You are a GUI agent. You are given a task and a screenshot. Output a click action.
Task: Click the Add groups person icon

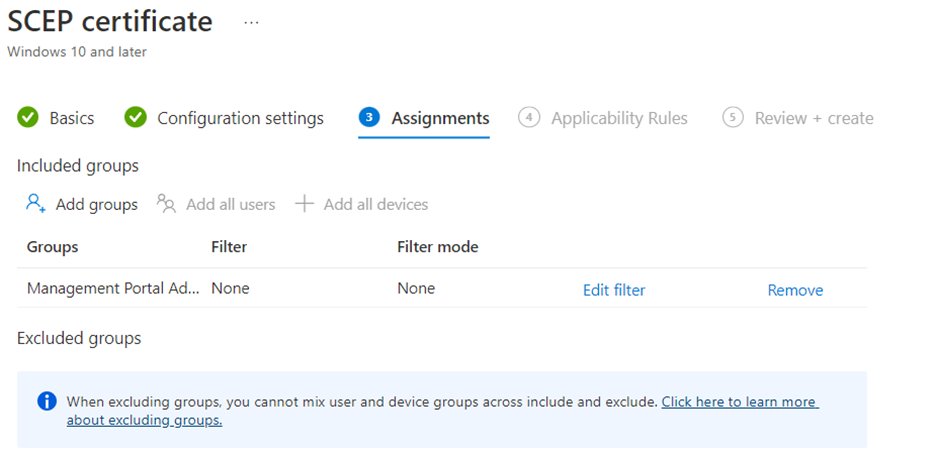36,204
